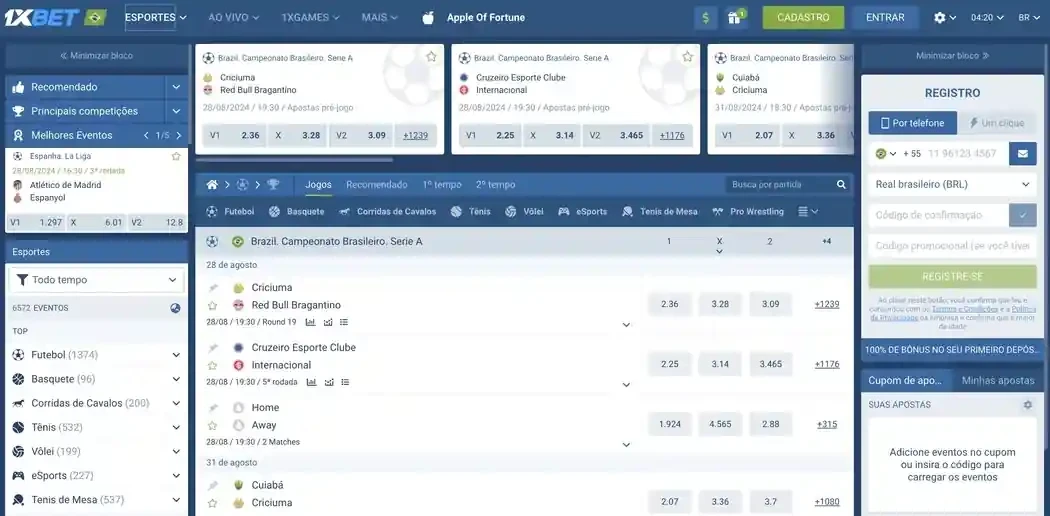Open statistics chart icon for Criciuma match
This screenshot has width=1050, height=516.
click(311, 322)
